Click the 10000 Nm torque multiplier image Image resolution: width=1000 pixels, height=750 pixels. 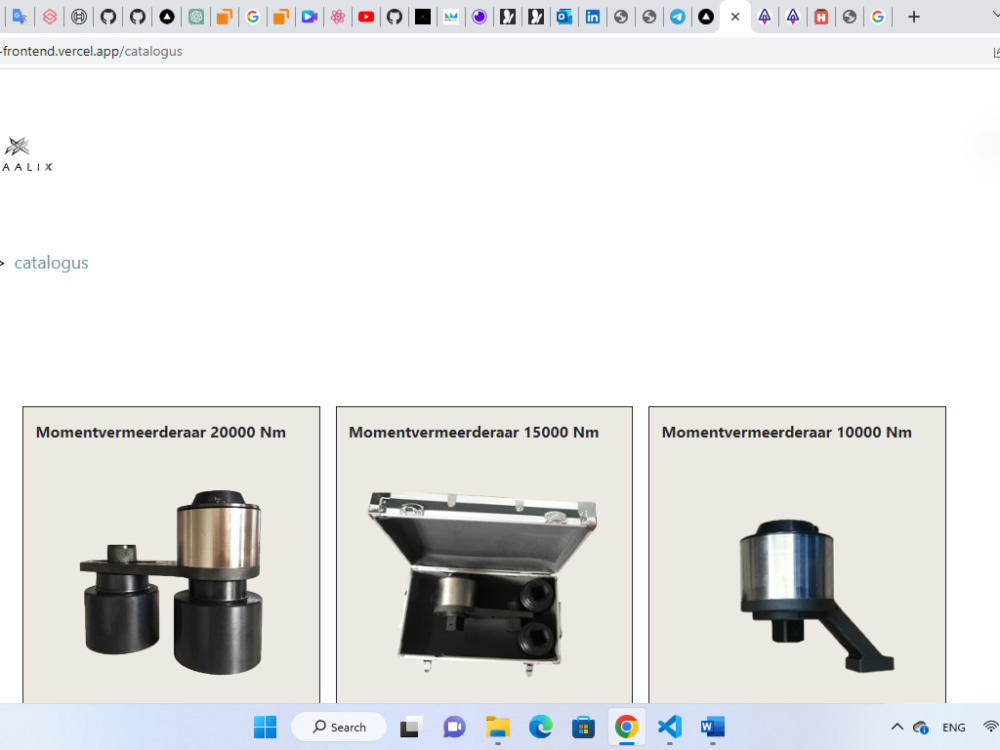click(x=817, y=596)
